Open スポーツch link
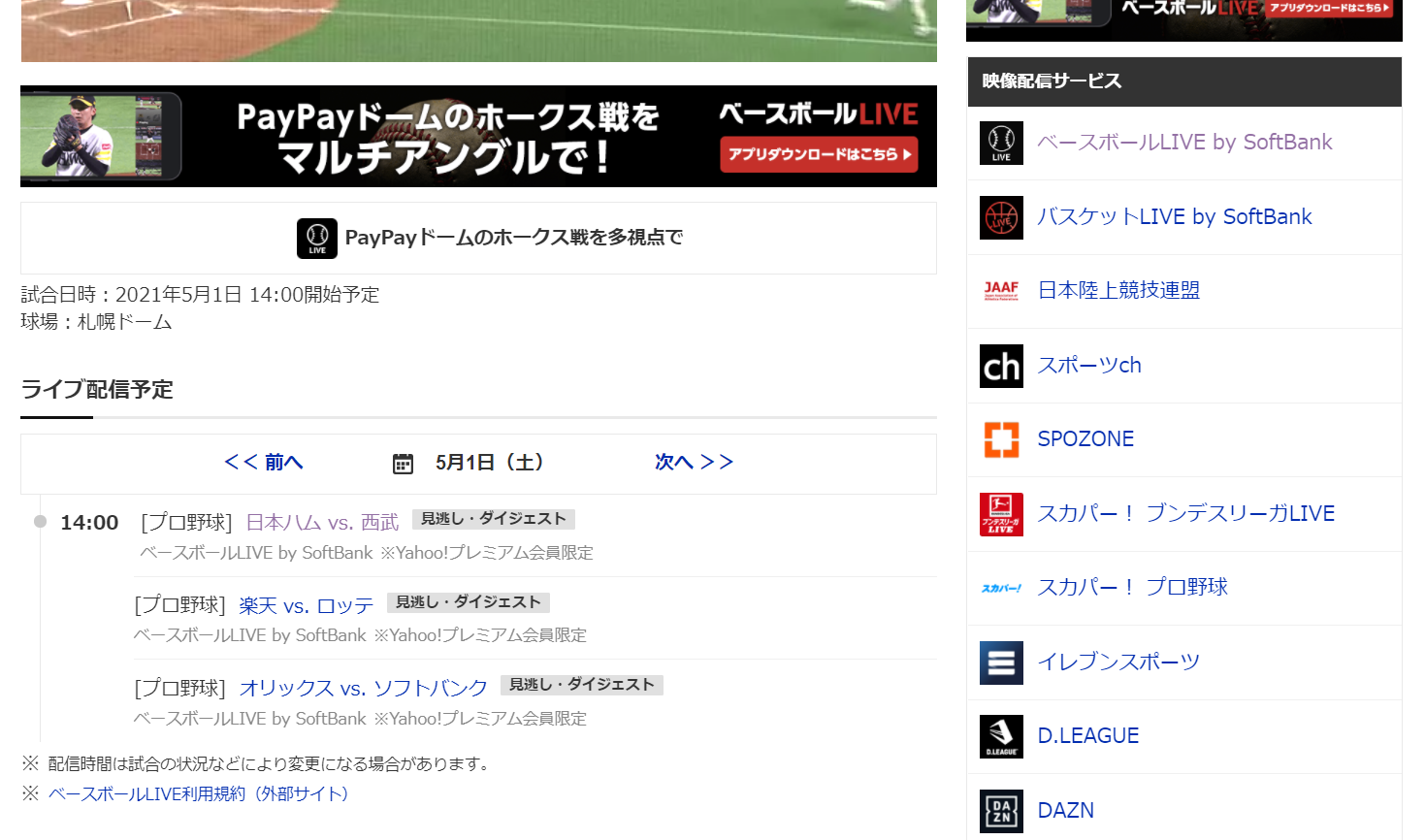The width and height of the screenshot is (1425, 840). click(1089, 365)
